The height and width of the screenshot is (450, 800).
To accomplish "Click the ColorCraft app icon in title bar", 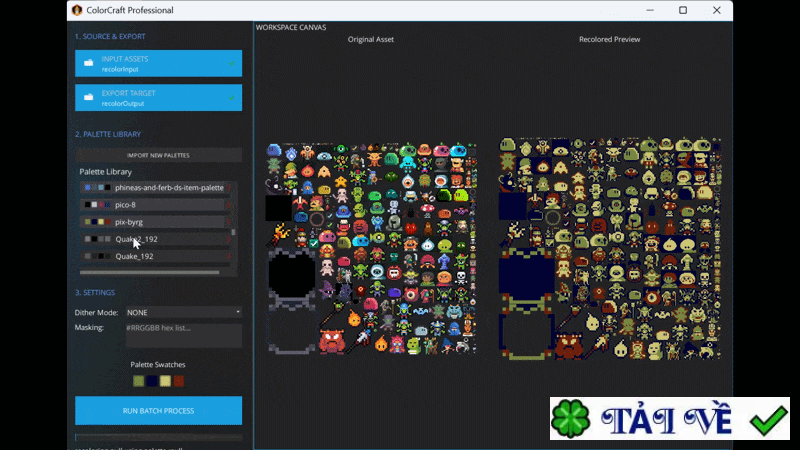I will 77,10.
